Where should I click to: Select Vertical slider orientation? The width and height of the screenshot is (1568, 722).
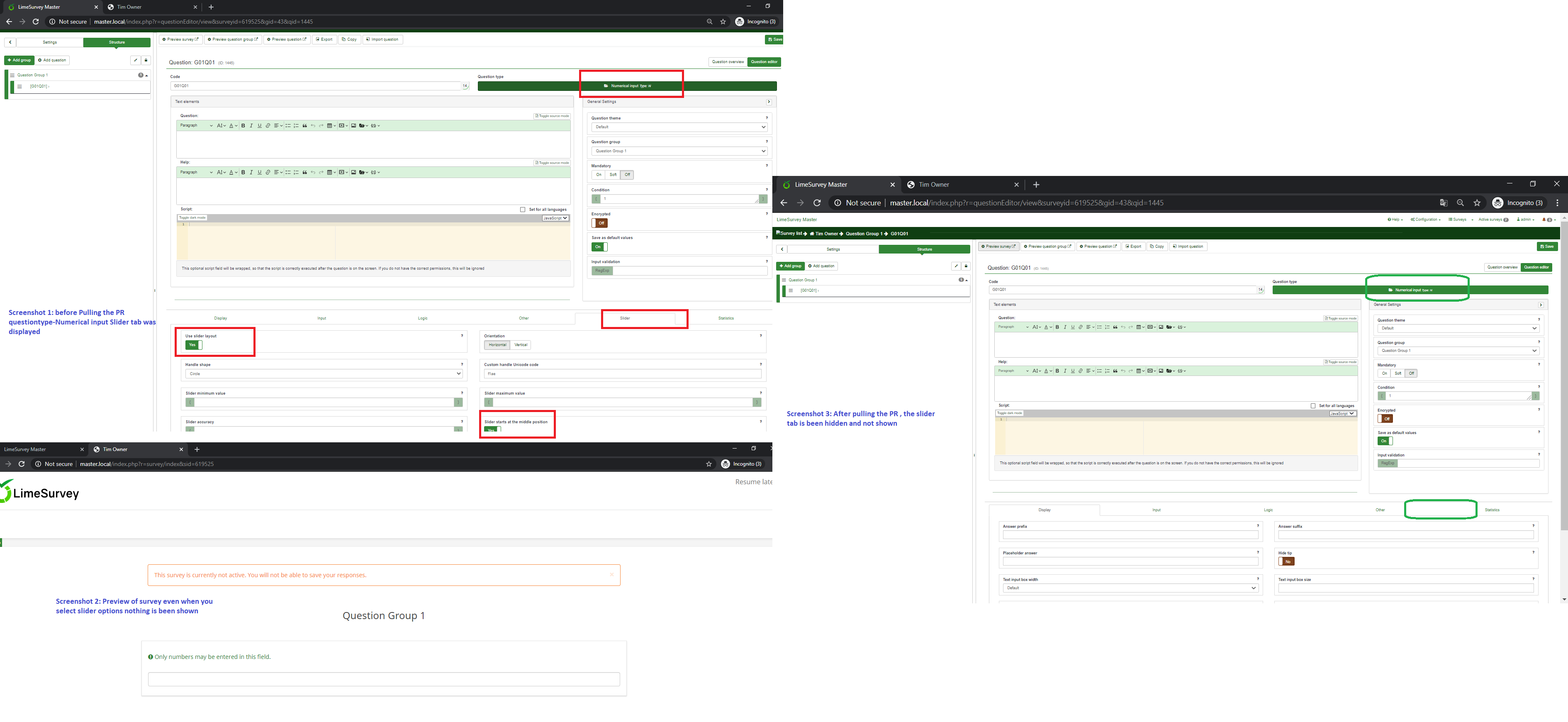(521, 345)
